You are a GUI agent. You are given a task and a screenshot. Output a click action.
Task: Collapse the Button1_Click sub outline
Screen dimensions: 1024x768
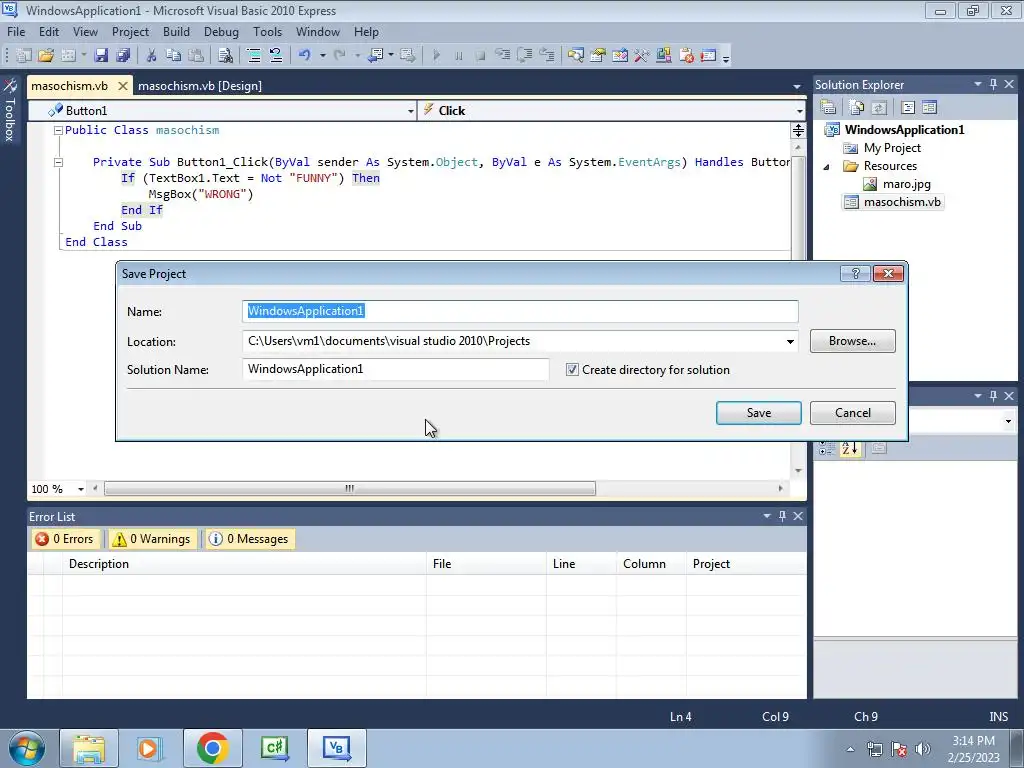(58, 162)
